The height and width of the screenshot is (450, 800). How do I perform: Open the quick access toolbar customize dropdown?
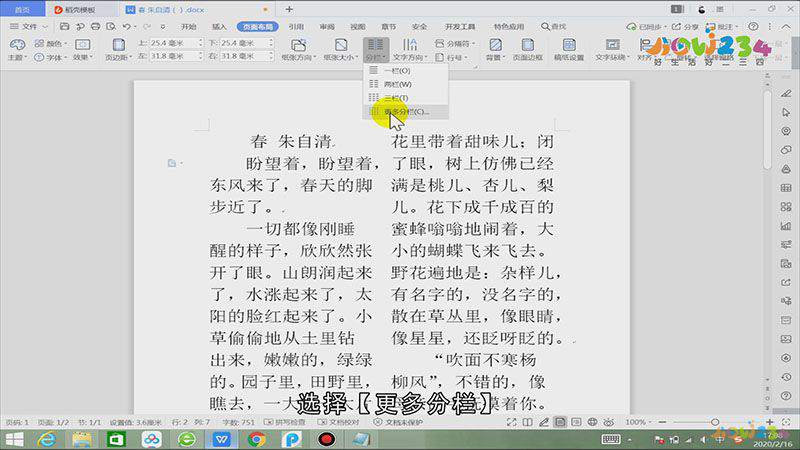[163, 26]
